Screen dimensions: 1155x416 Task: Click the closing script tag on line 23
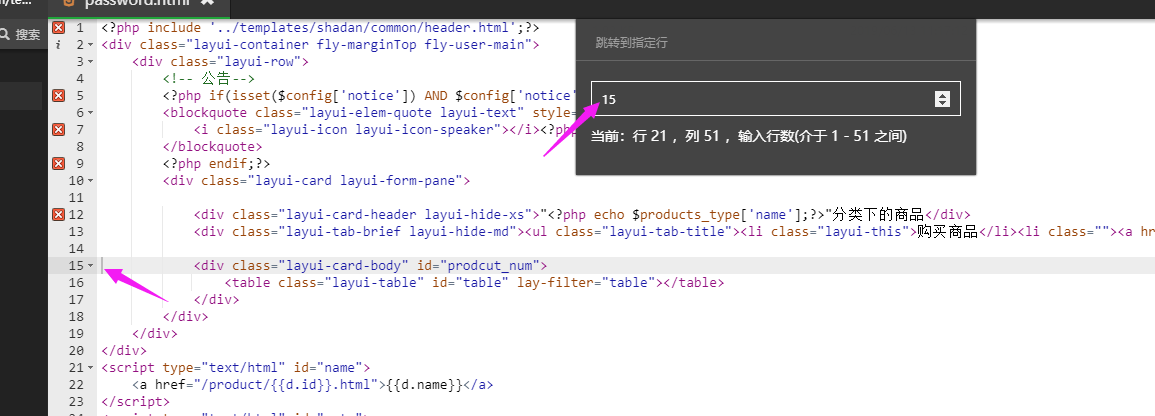point(136,401)
